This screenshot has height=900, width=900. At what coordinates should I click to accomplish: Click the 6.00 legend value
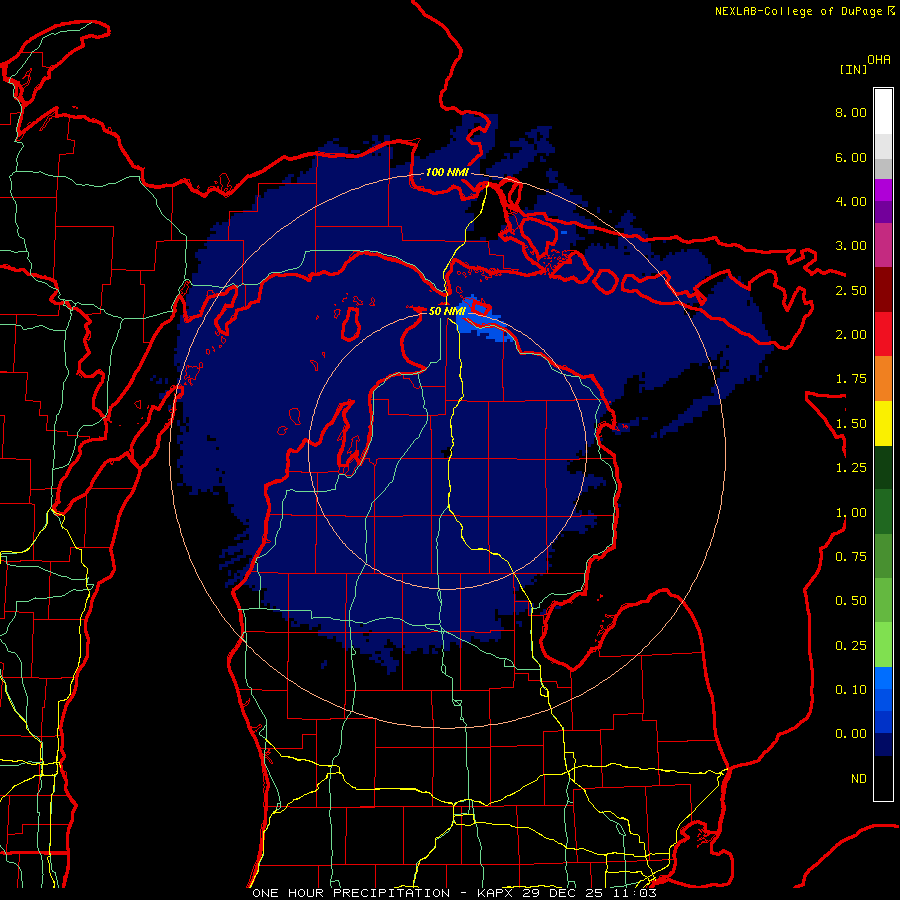(851, 157)
